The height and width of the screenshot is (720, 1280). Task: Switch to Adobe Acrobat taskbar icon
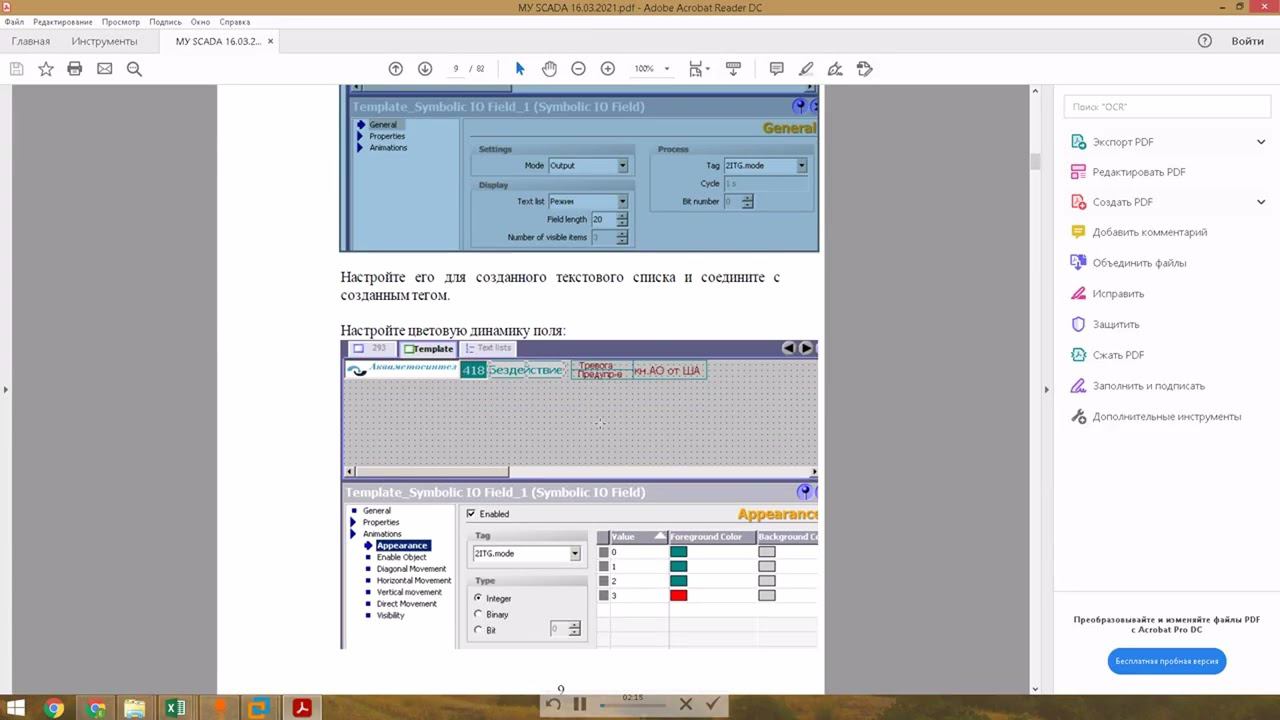click(x=302, y=708)
